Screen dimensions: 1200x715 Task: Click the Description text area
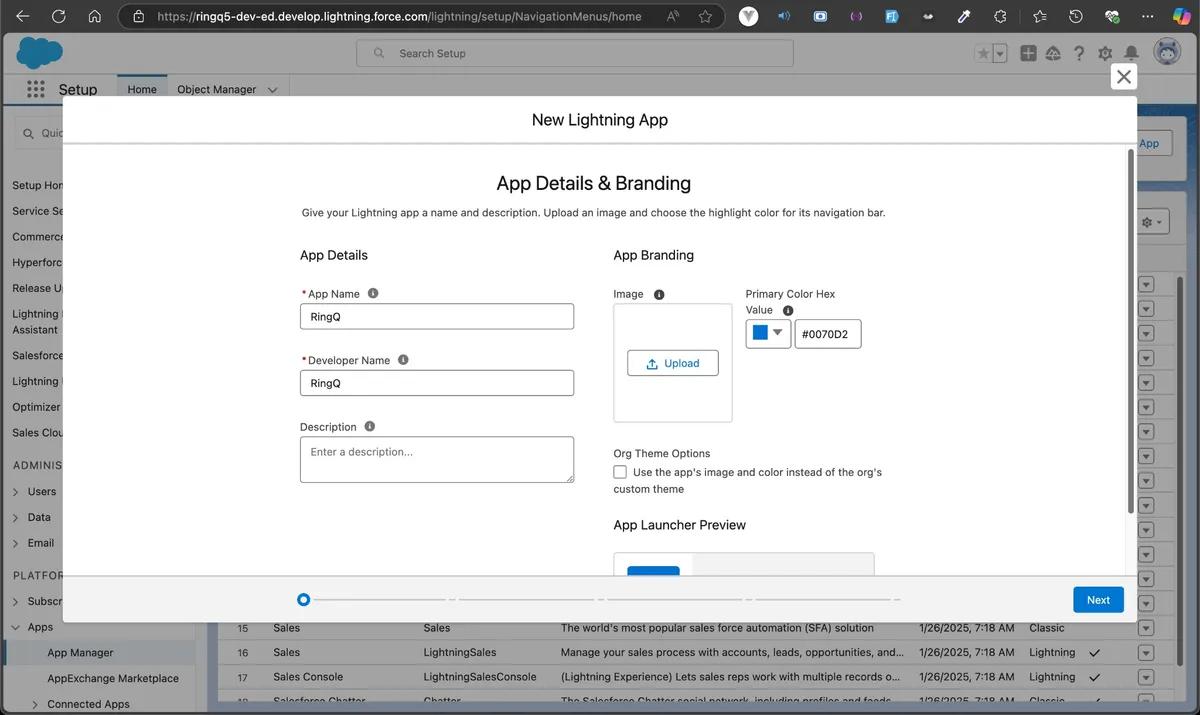[x=437, y=459]
